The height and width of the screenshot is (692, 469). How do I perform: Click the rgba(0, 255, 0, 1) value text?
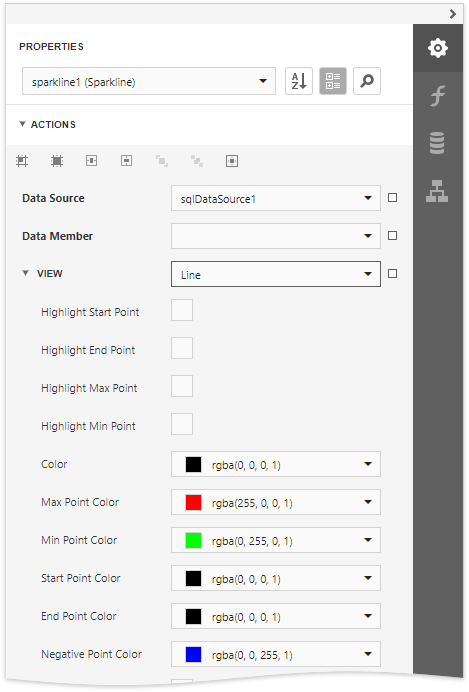coord(252,541)
